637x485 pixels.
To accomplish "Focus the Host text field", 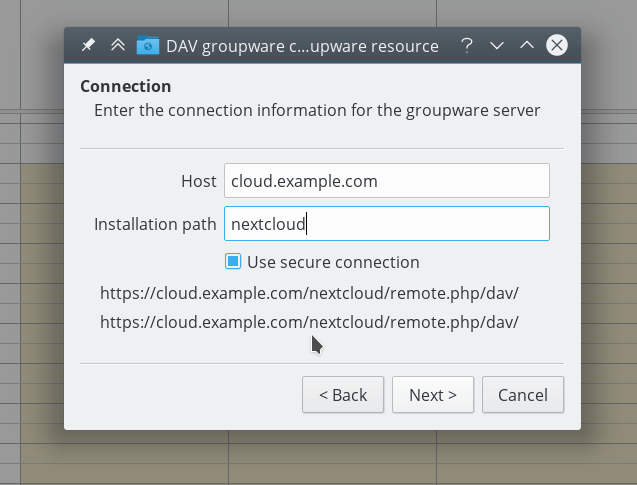I will click(386, 181).
